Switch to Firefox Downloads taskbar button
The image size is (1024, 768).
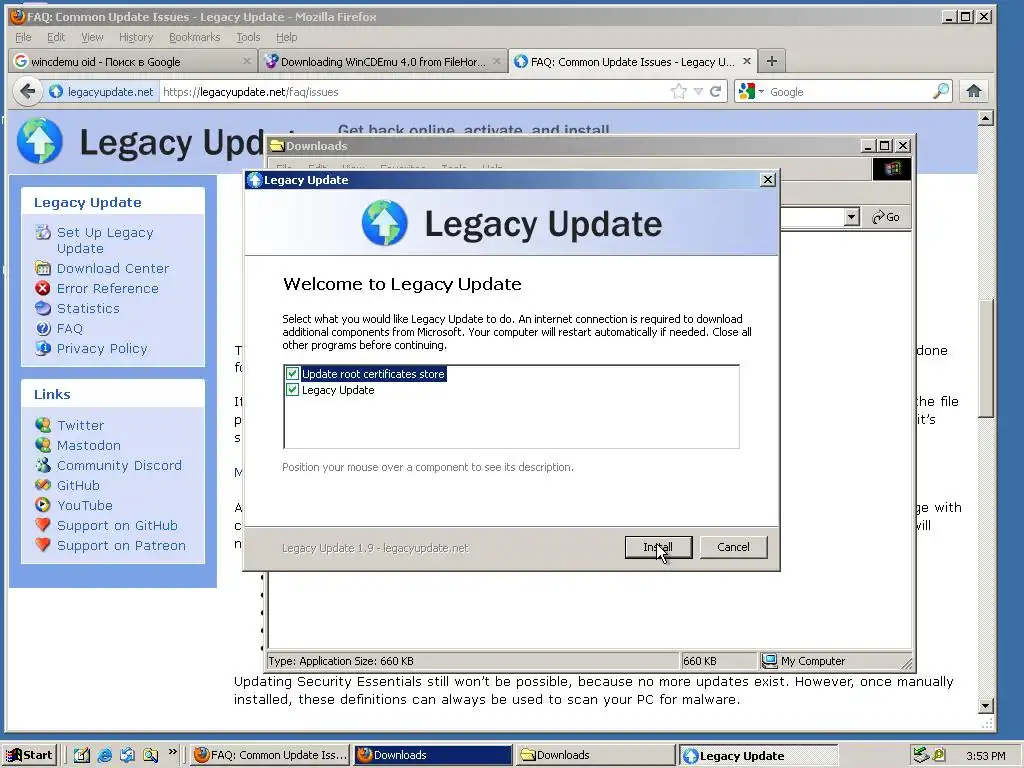pyautogui.click(x=434, y=756)
